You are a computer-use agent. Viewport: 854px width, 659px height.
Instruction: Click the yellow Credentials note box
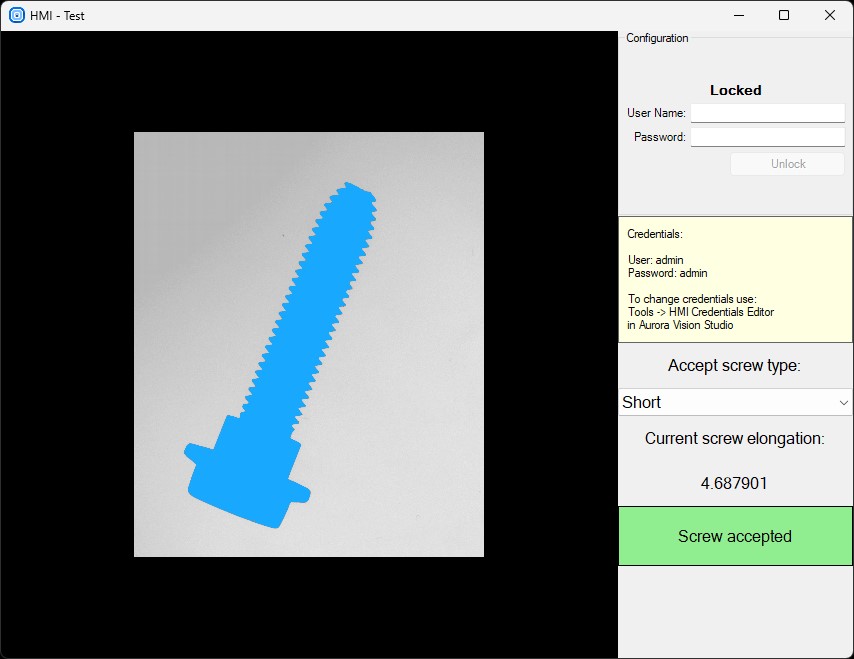coord(735,279)
